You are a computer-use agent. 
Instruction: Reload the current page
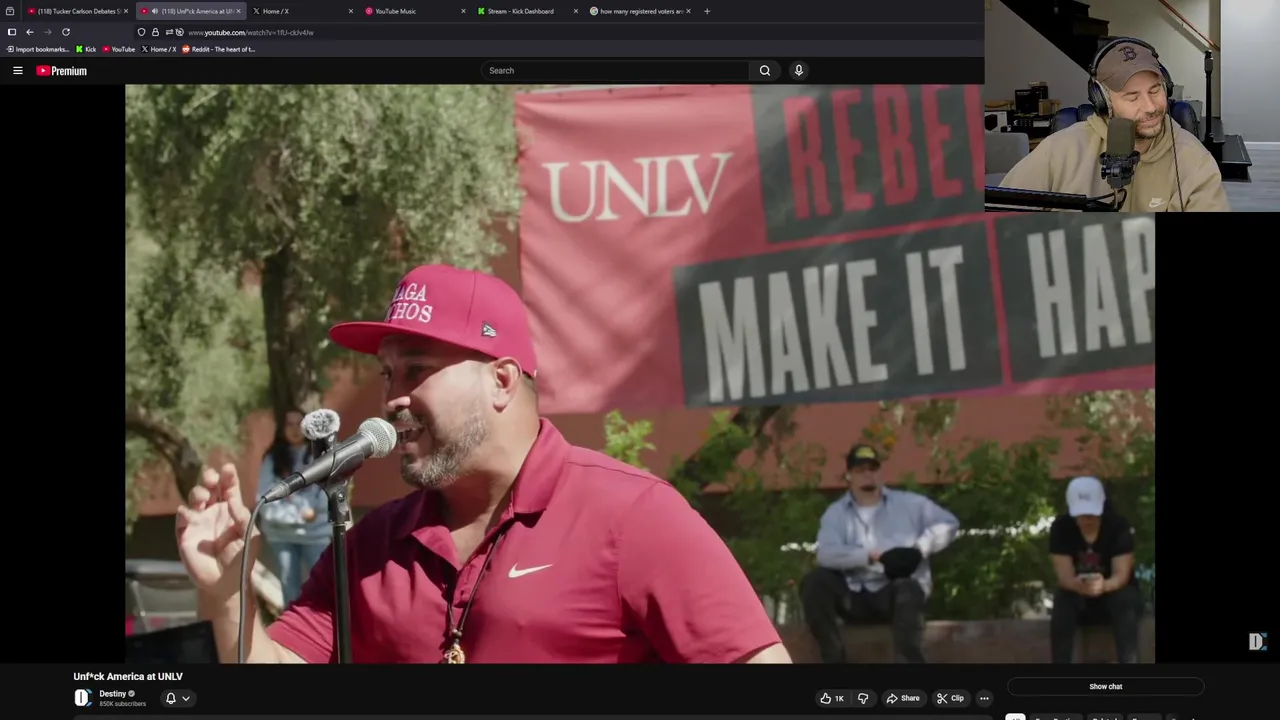(66, 32)
